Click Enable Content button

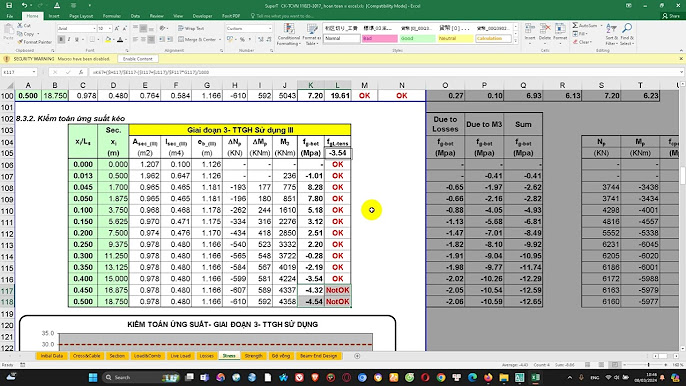point(137,59)
